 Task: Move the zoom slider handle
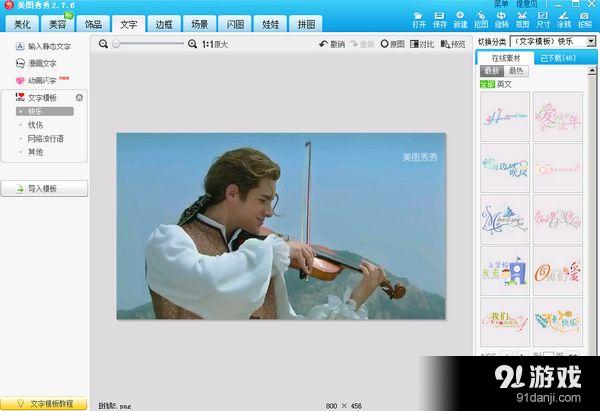pyautogui.click(x=116, y=44)
